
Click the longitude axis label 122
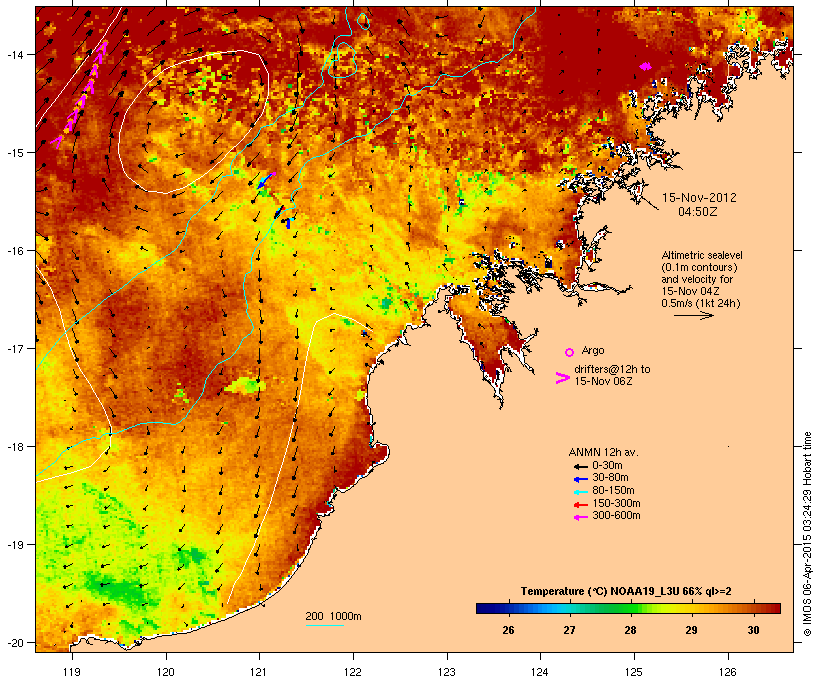(x=352, y=672)
